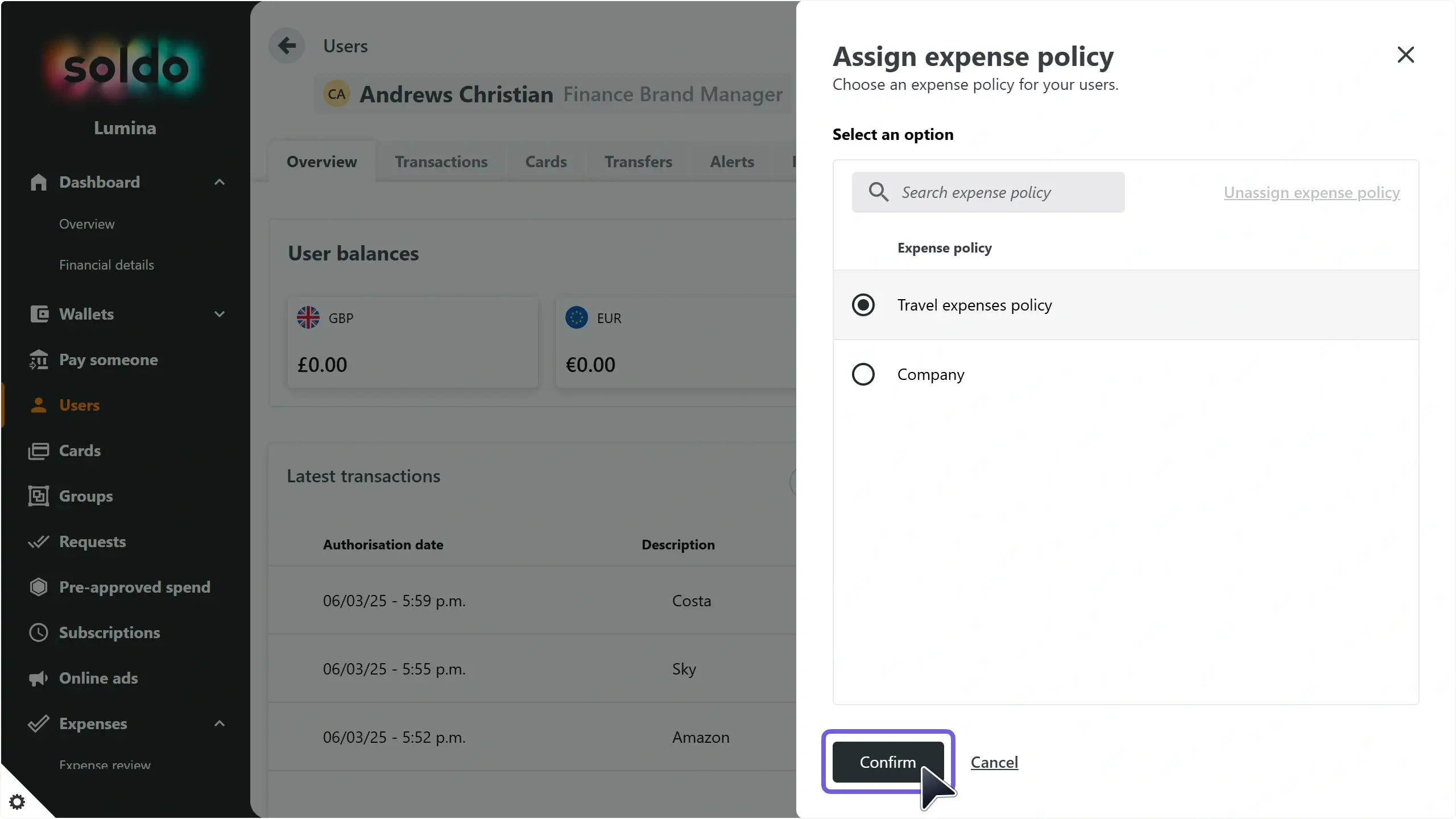Click the Lumina company name
Screen dimensions: 1456x819
point(125,128)
